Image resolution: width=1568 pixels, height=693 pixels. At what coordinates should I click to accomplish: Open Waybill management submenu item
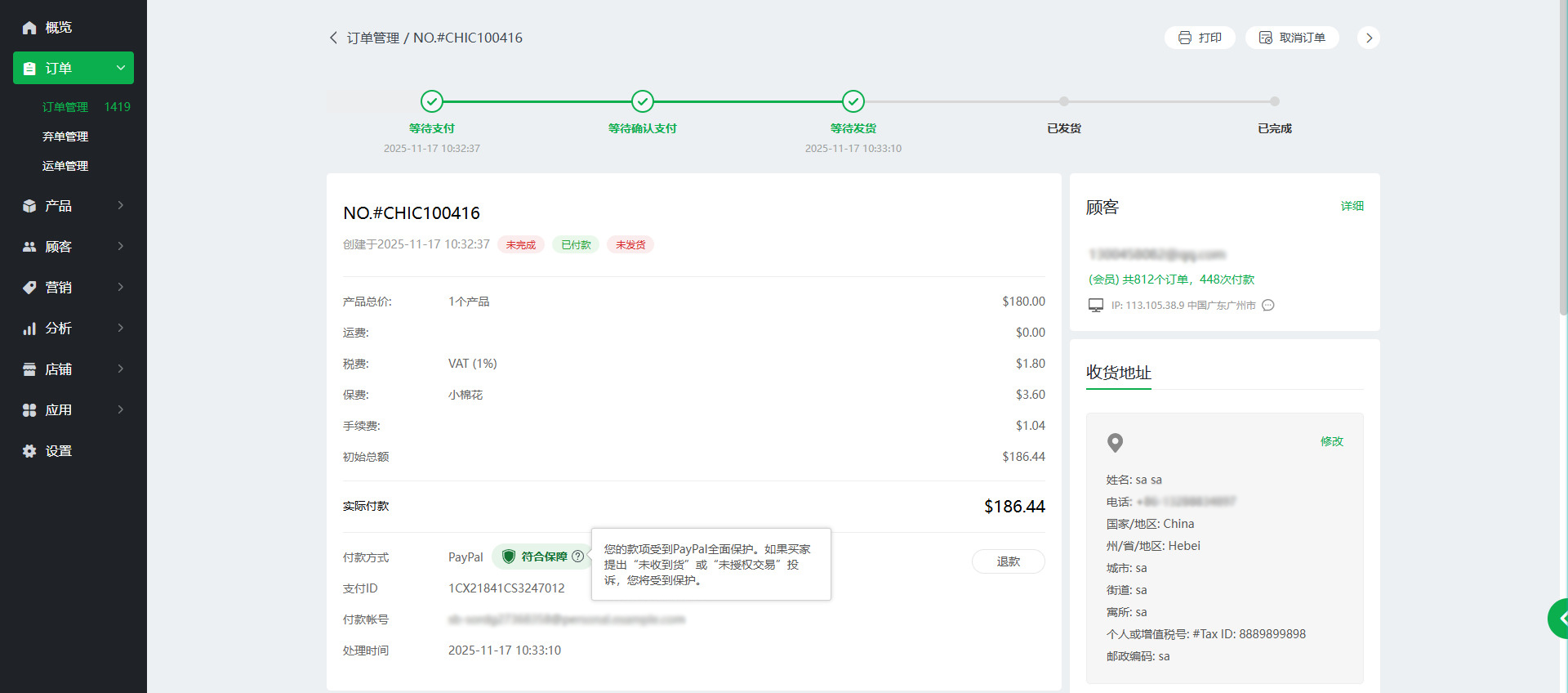click(x=65, y=166)
